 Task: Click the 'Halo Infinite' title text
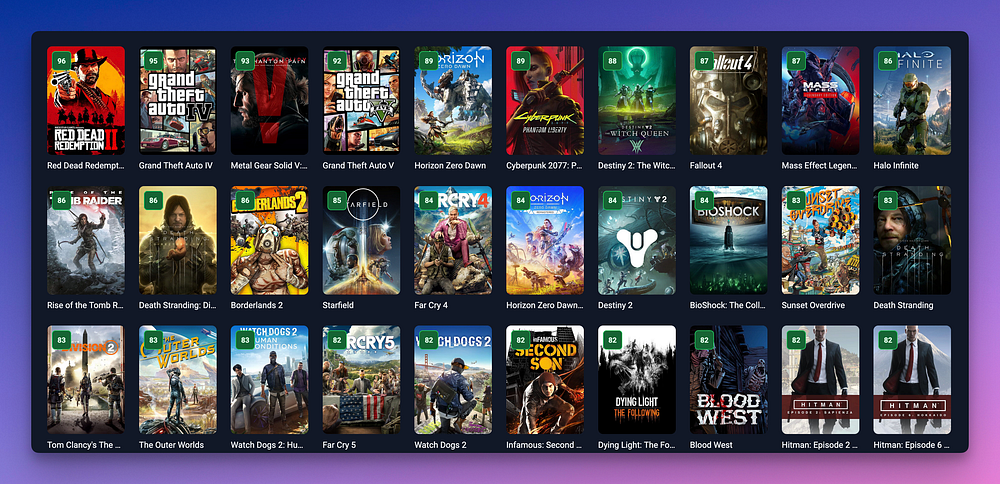click(x=896, y=165)
